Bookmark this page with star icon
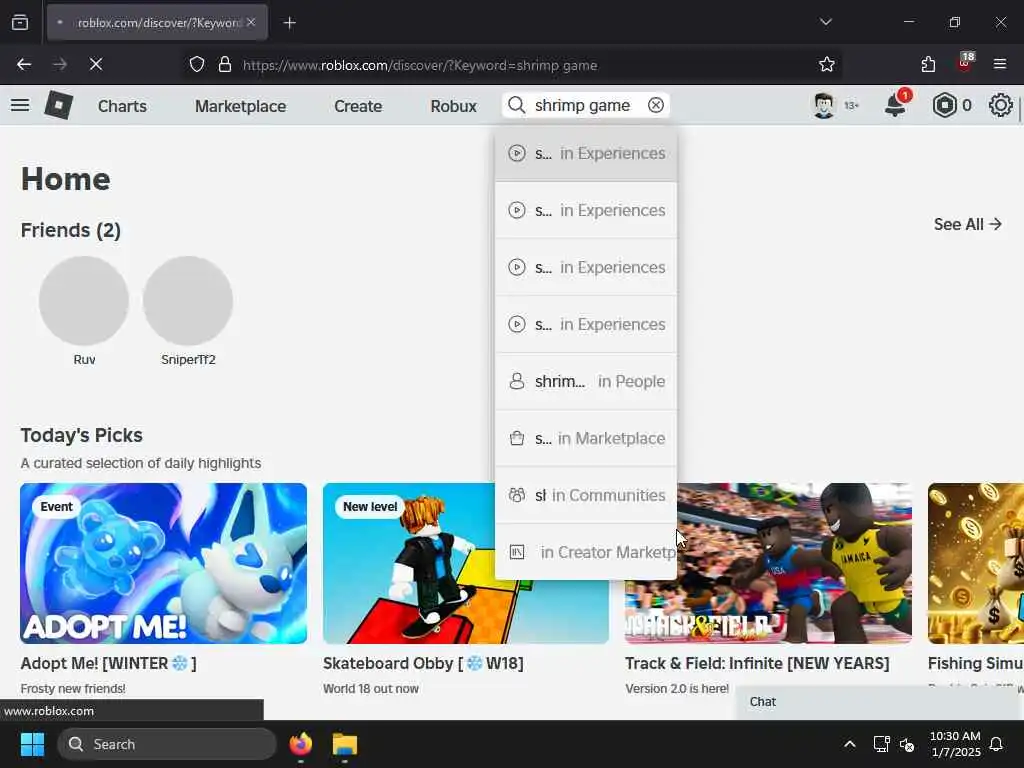 coord(827,64)
